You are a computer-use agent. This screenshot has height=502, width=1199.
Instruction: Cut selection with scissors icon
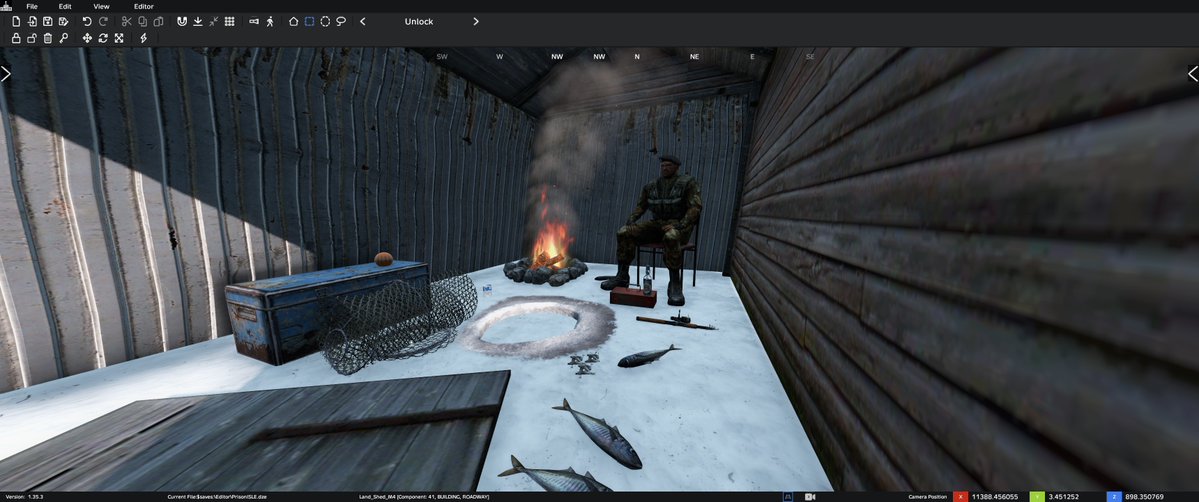pyautogui.click(x=127, y=21)
